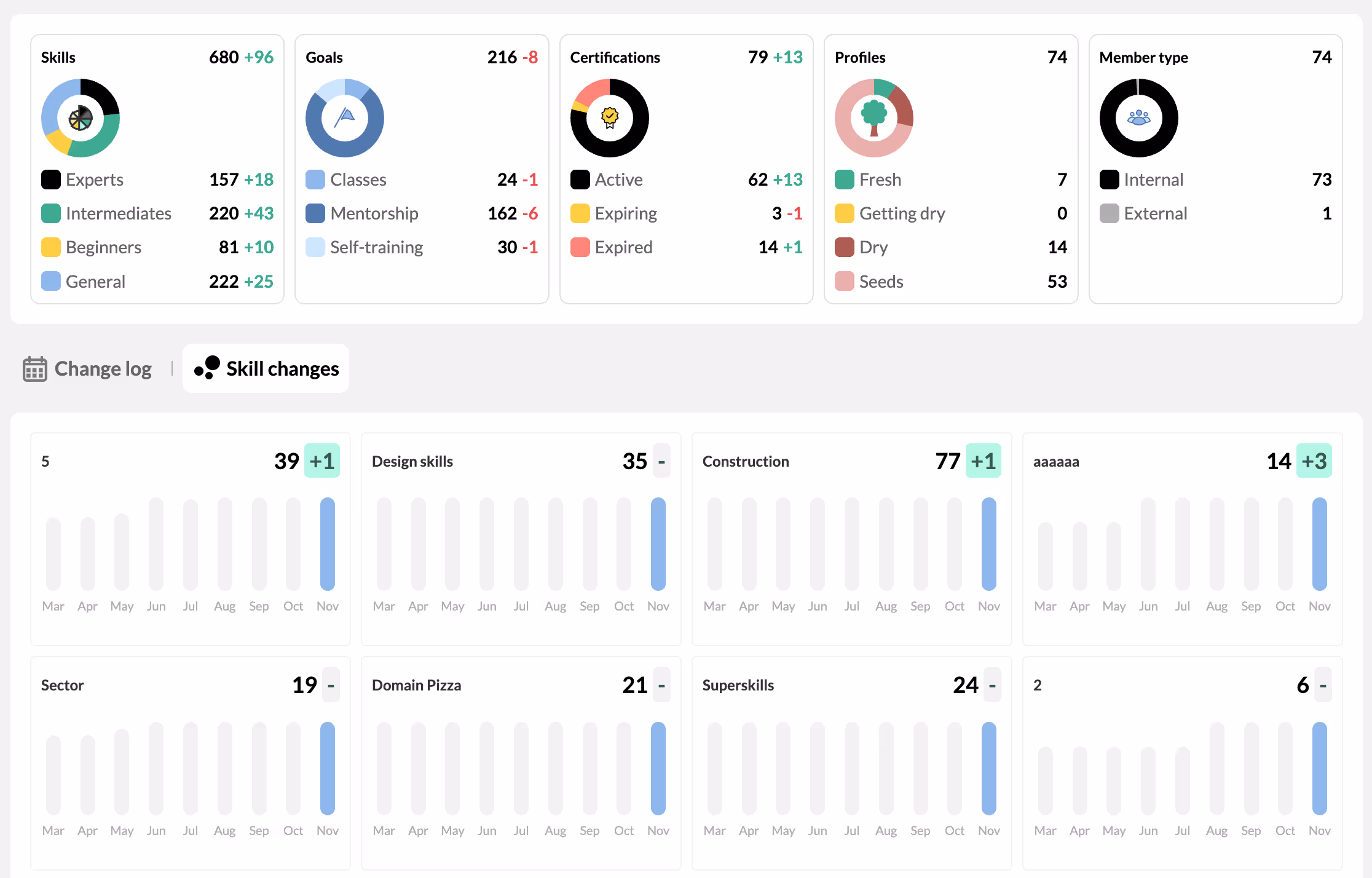Click the Seeds profile legend entry
The width and height of the screenshot is (1372, 878).
881,282
